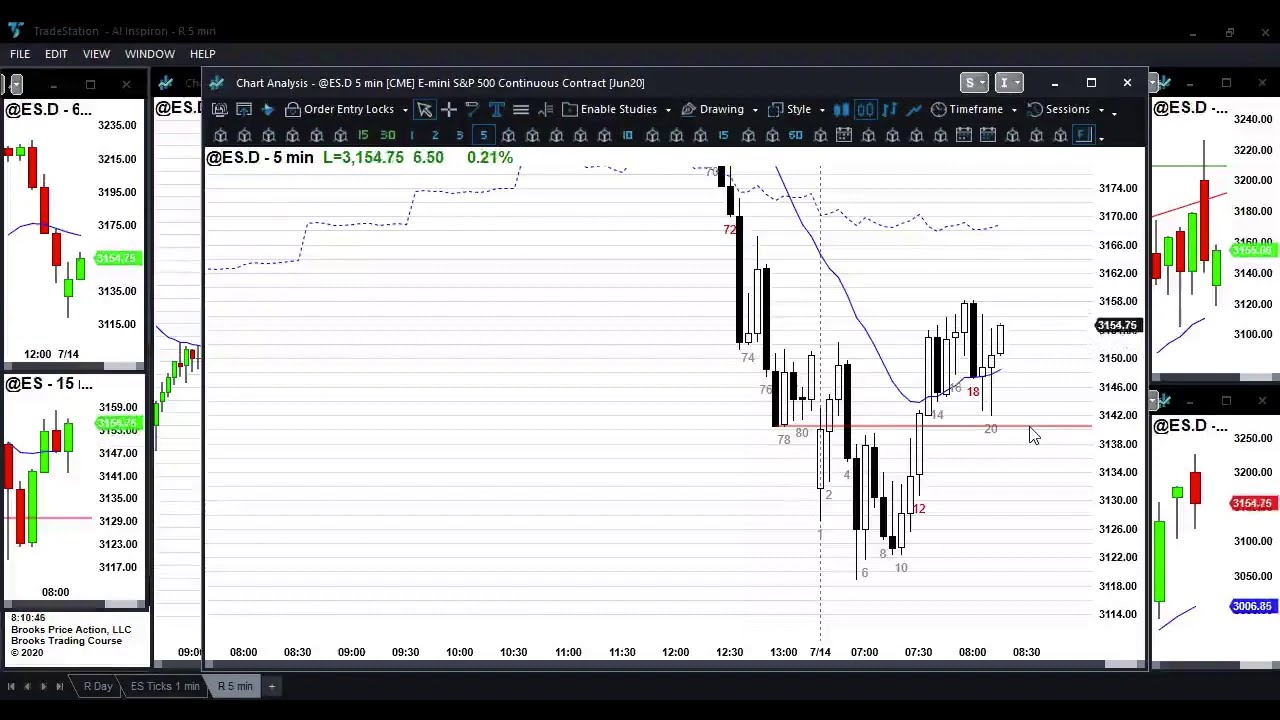
Task: Switch to the ES Ticks 1 min tab
Action: tap(165, 686)
